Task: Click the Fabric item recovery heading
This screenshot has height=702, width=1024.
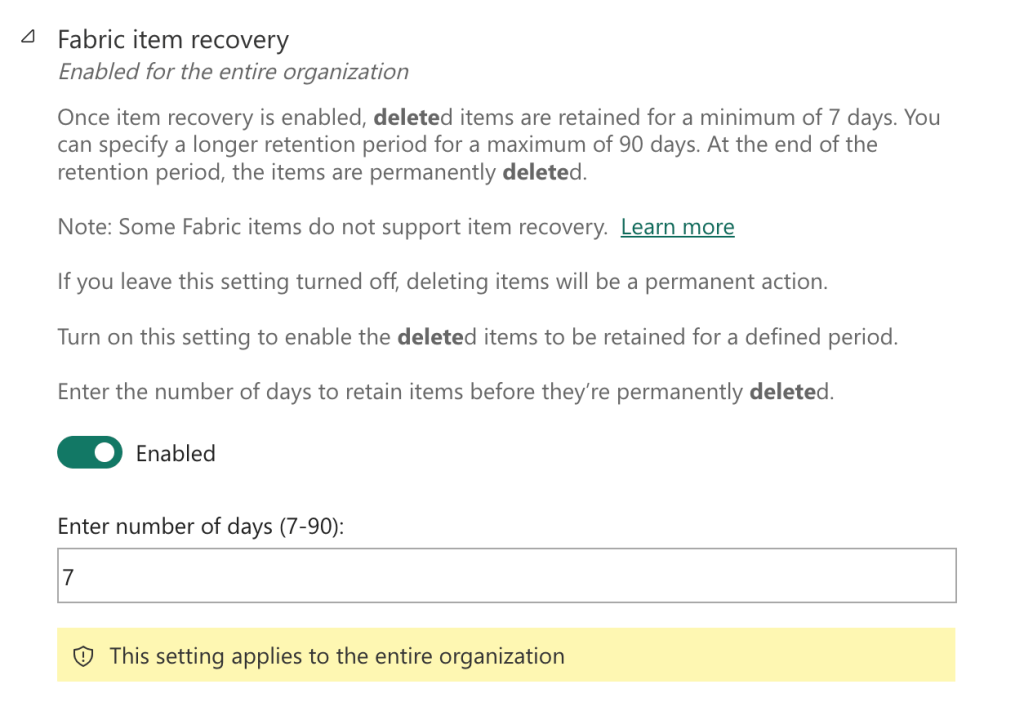Action: 173,40
